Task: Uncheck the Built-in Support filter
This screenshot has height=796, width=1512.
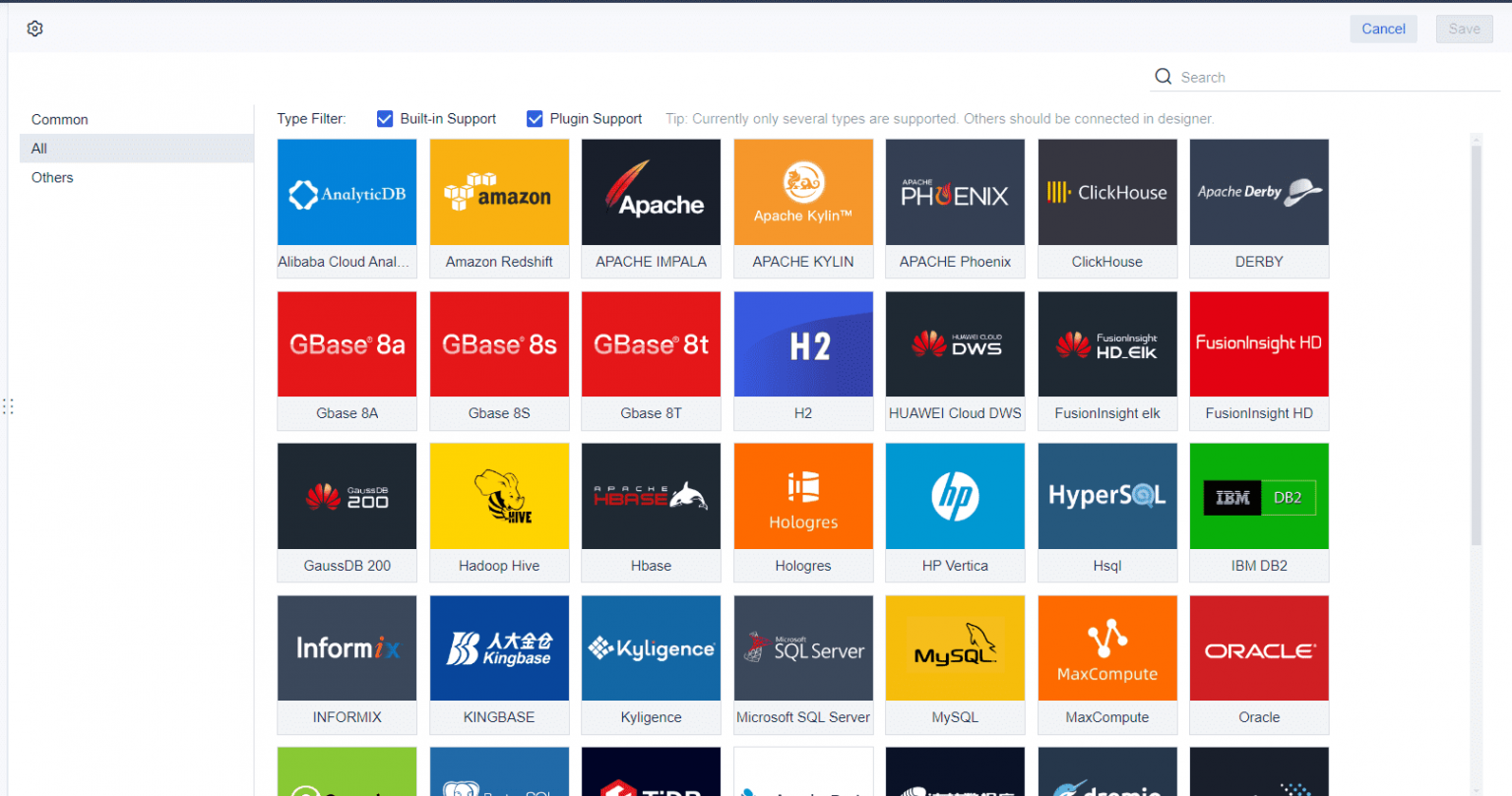Action: 384,118
